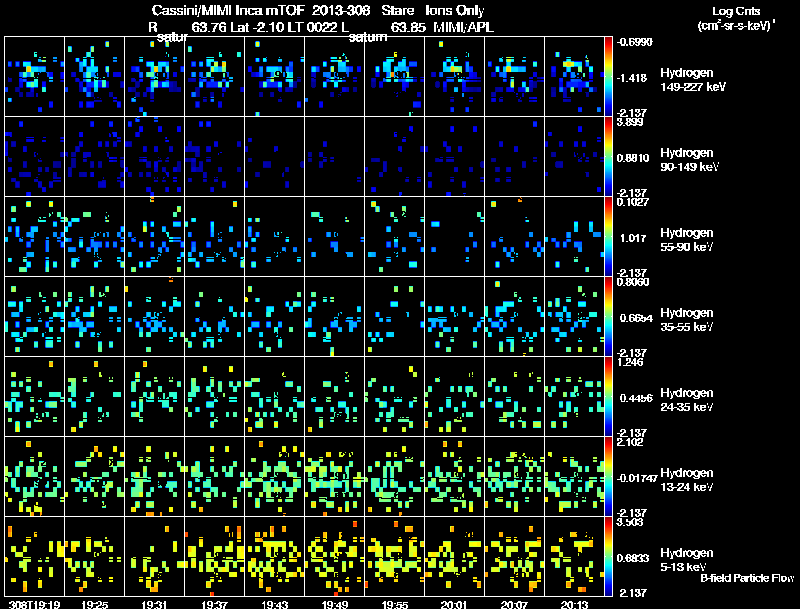Click the '1.017' colorbar value
The height and width of the screenshot is (609, 800).
[633, 238]
